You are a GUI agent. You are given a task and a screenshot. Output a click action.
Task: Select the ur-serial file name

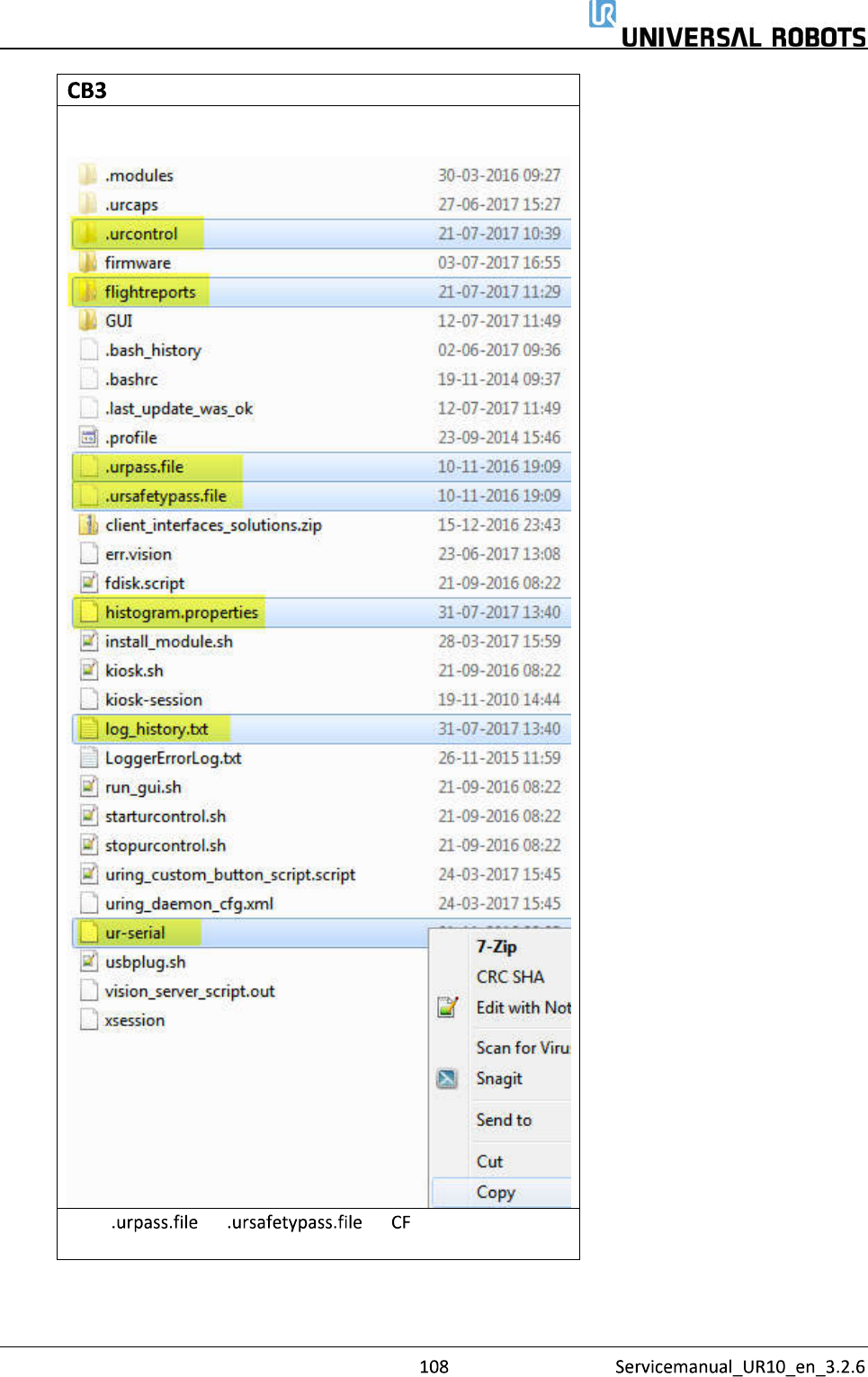(x=135, y=933)
